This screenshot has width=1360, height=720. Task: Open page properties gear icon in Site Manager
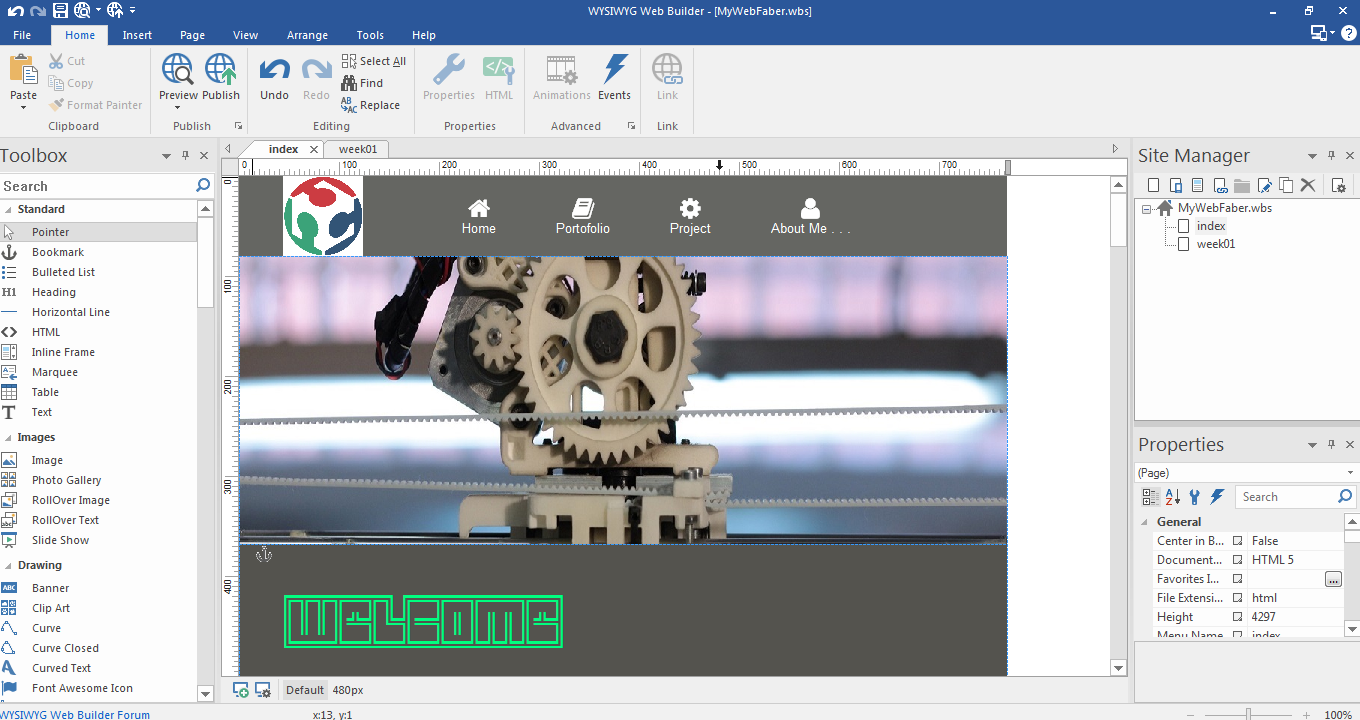coord(1339,185)
